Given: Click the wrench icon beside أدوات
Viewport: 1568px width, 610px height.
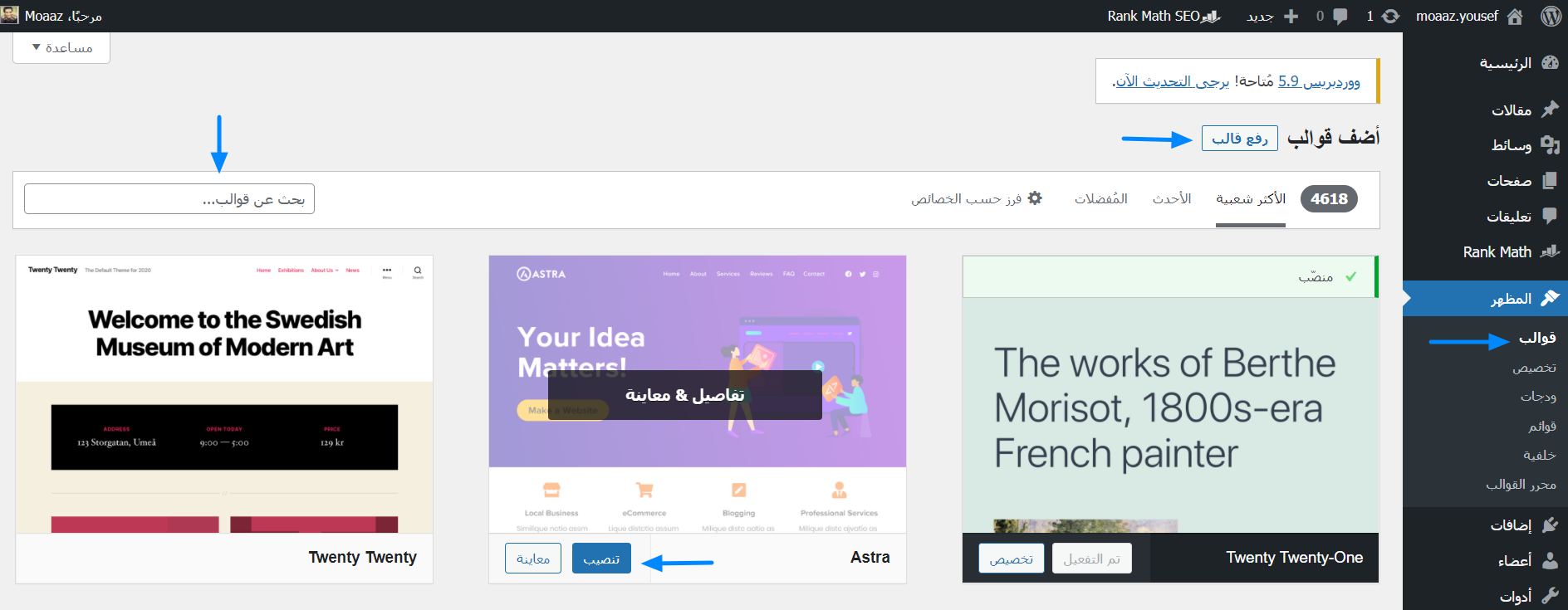Looking at the screenshot, I should point(1550,596).
